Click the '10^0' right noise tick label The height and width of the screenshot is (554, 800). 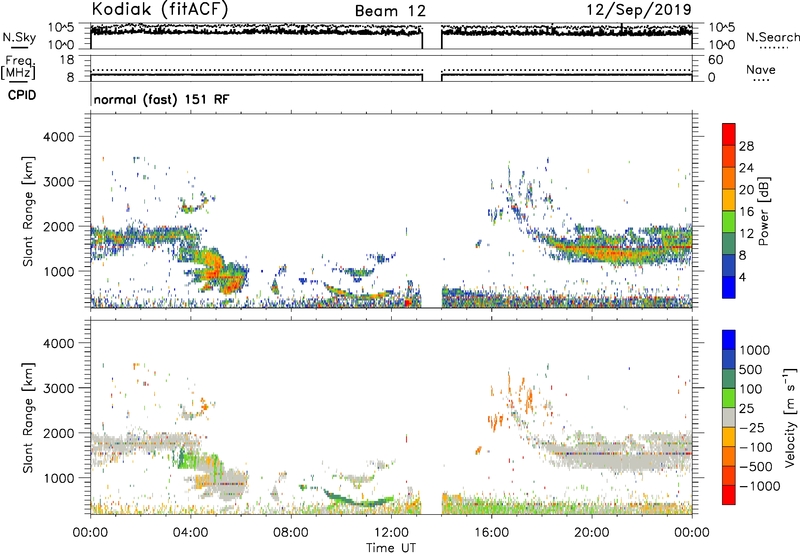tap(721, 45)
